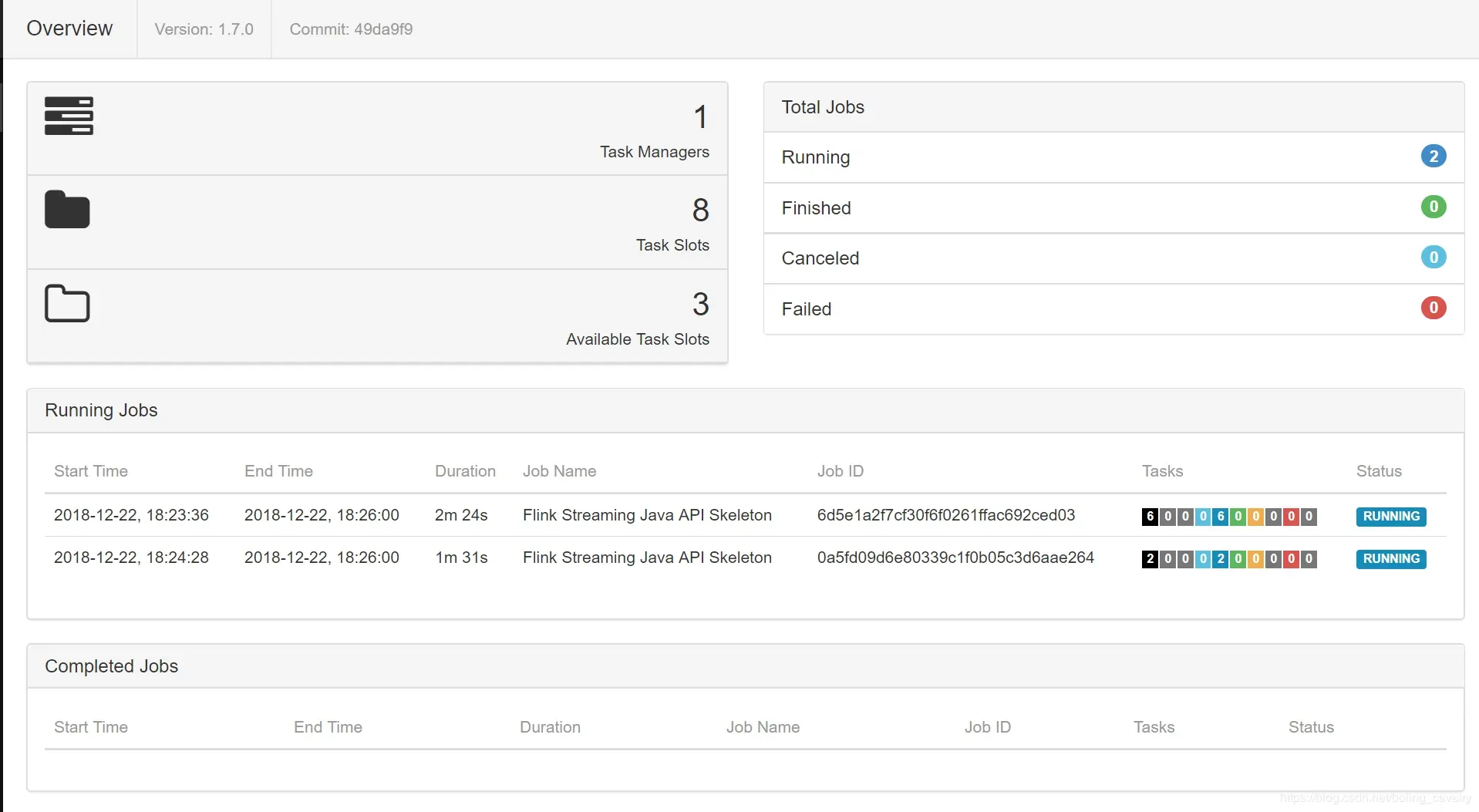Click the green Finished jobs count badge

(1433, 207)
